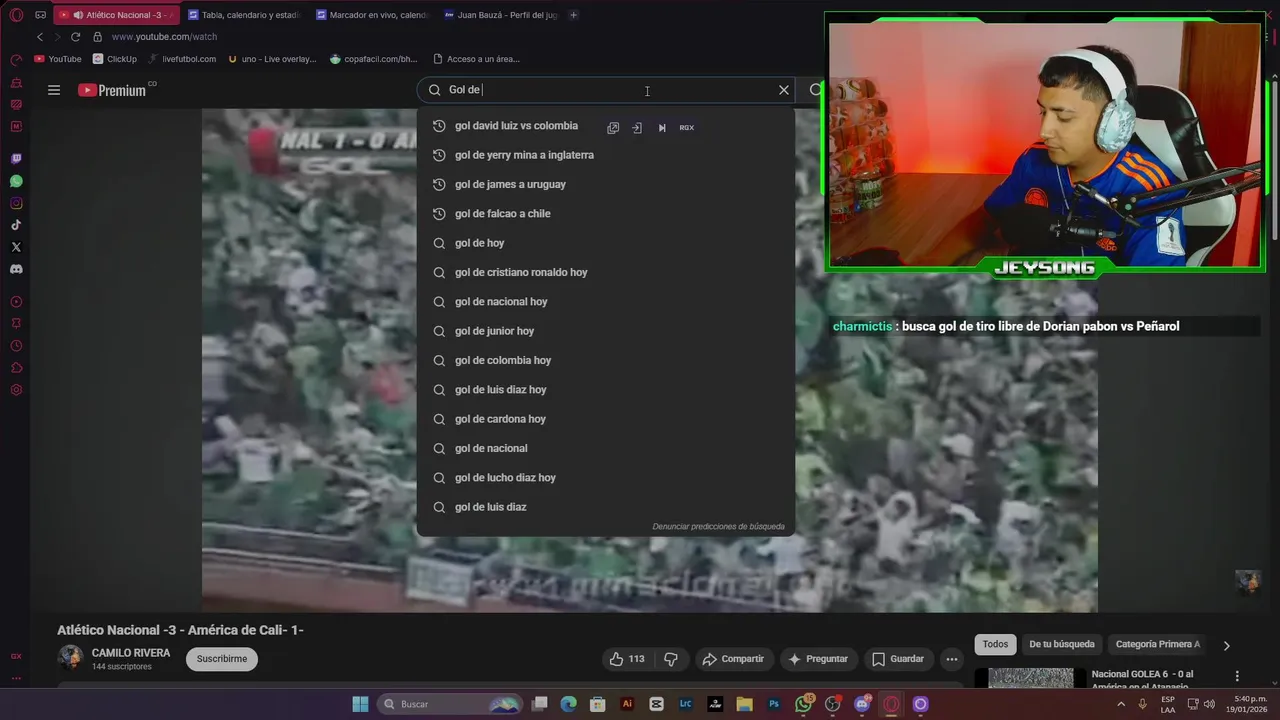The image size is (1280, 720).
Task: Open more actions three-dot menu under video
Action: (952, 659)
